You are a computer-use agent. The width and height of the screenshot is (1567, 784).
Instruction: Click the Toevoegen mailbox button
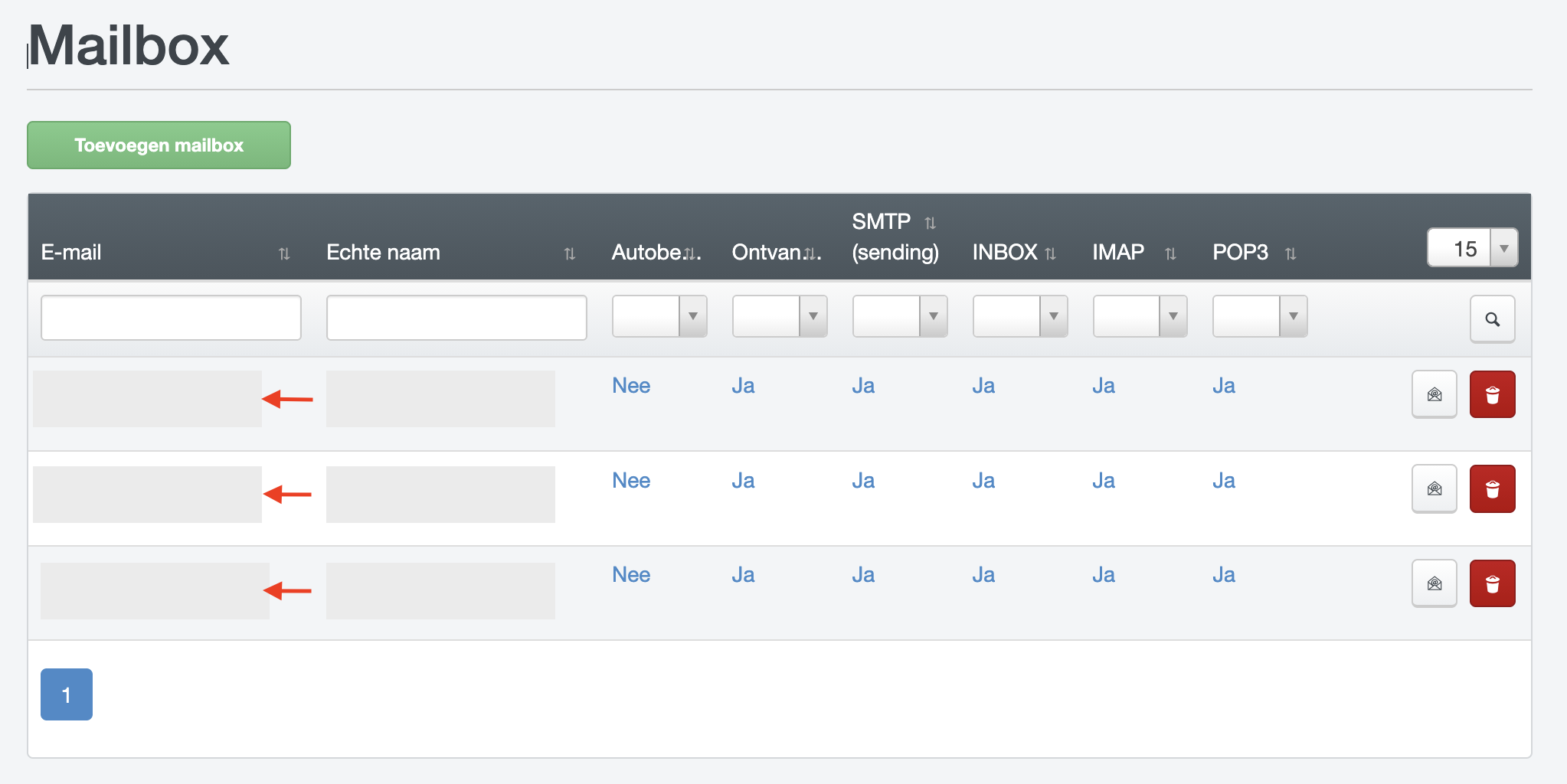(x=159, y=145)
